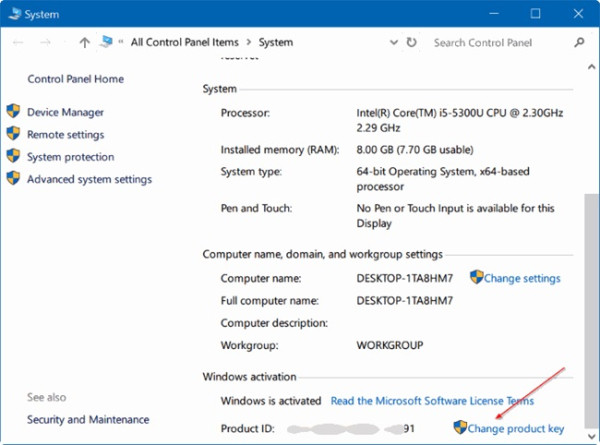
Task: Read the Microsoft Software License Terms
Action: (x=432, y=401)
